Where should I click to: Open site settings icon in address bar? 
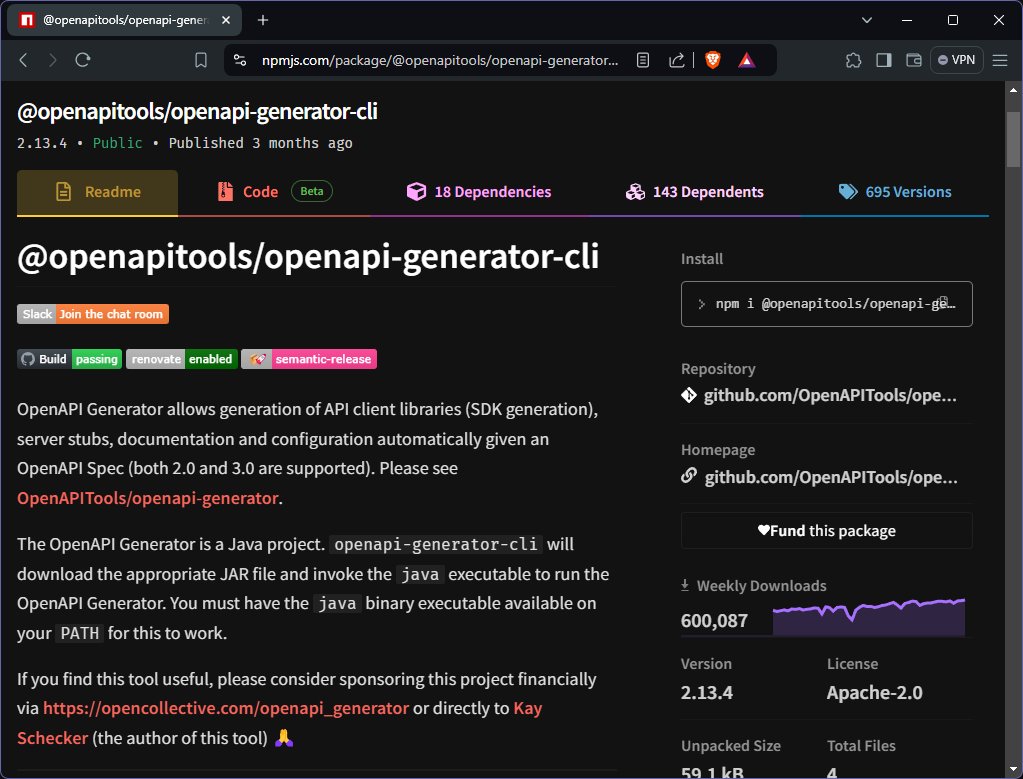coord(240,60)
